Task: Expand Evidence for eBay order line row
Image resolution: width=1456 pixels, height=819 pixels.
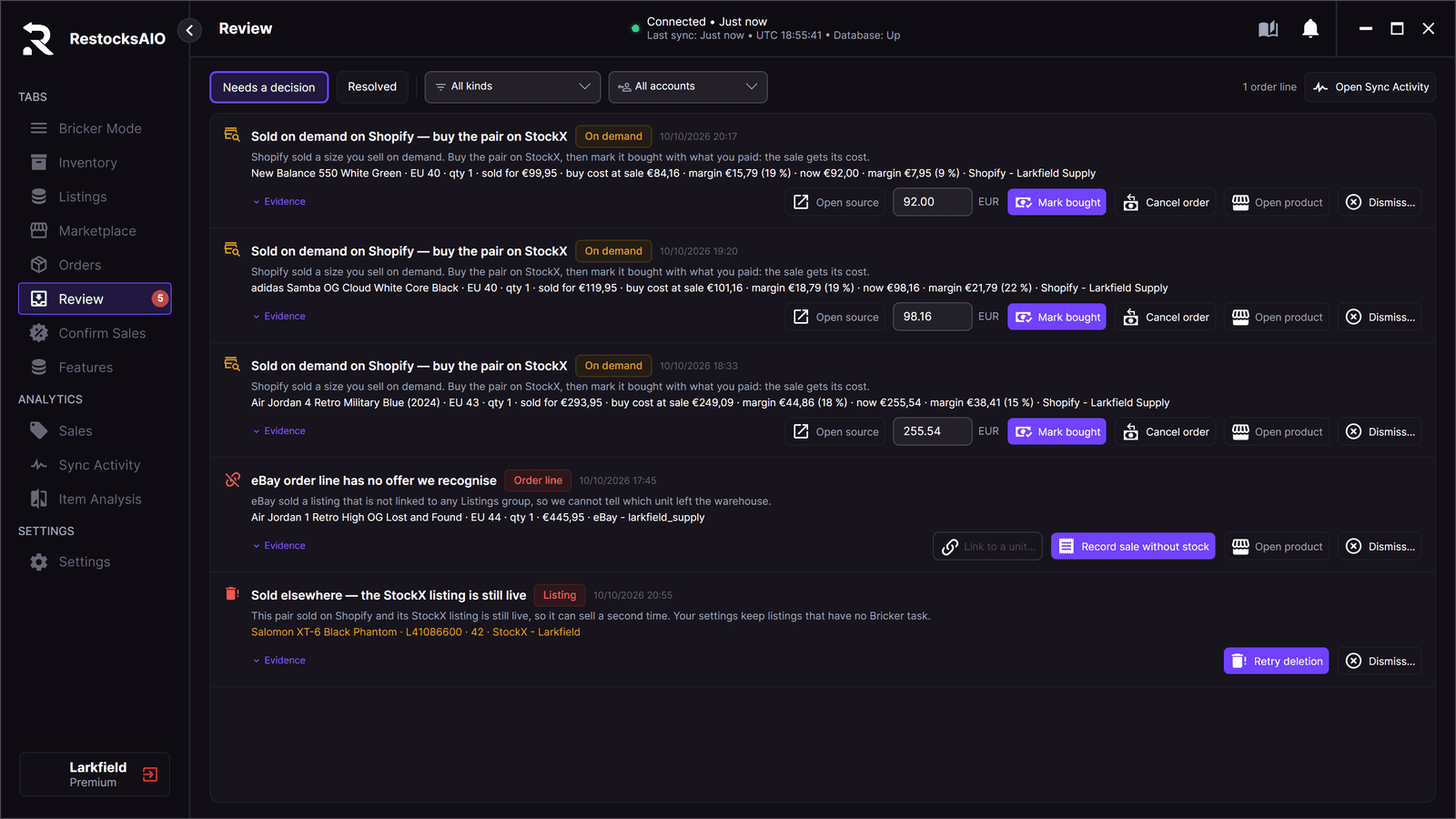Action: pyautogui.click(x=279, y=546)
